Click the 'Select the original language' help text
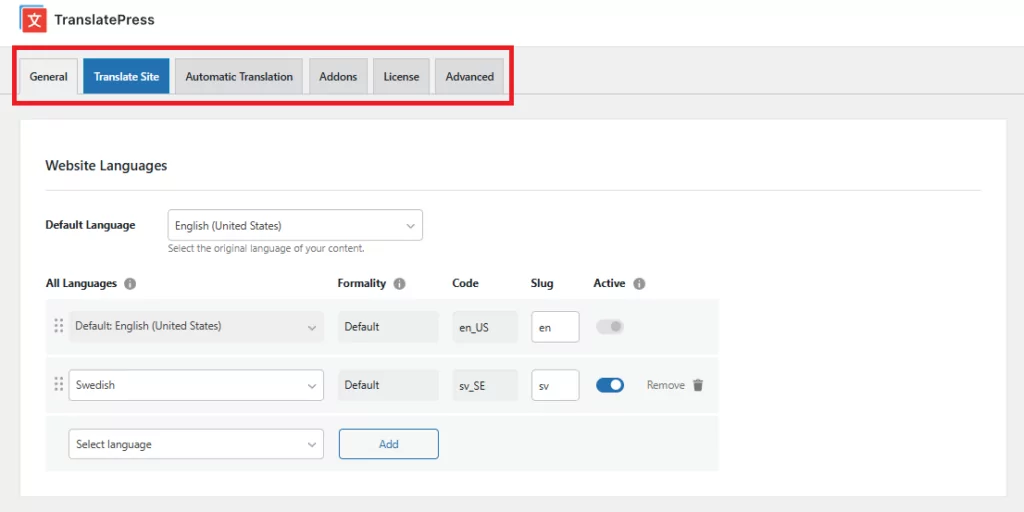 (x=266, y=249)
